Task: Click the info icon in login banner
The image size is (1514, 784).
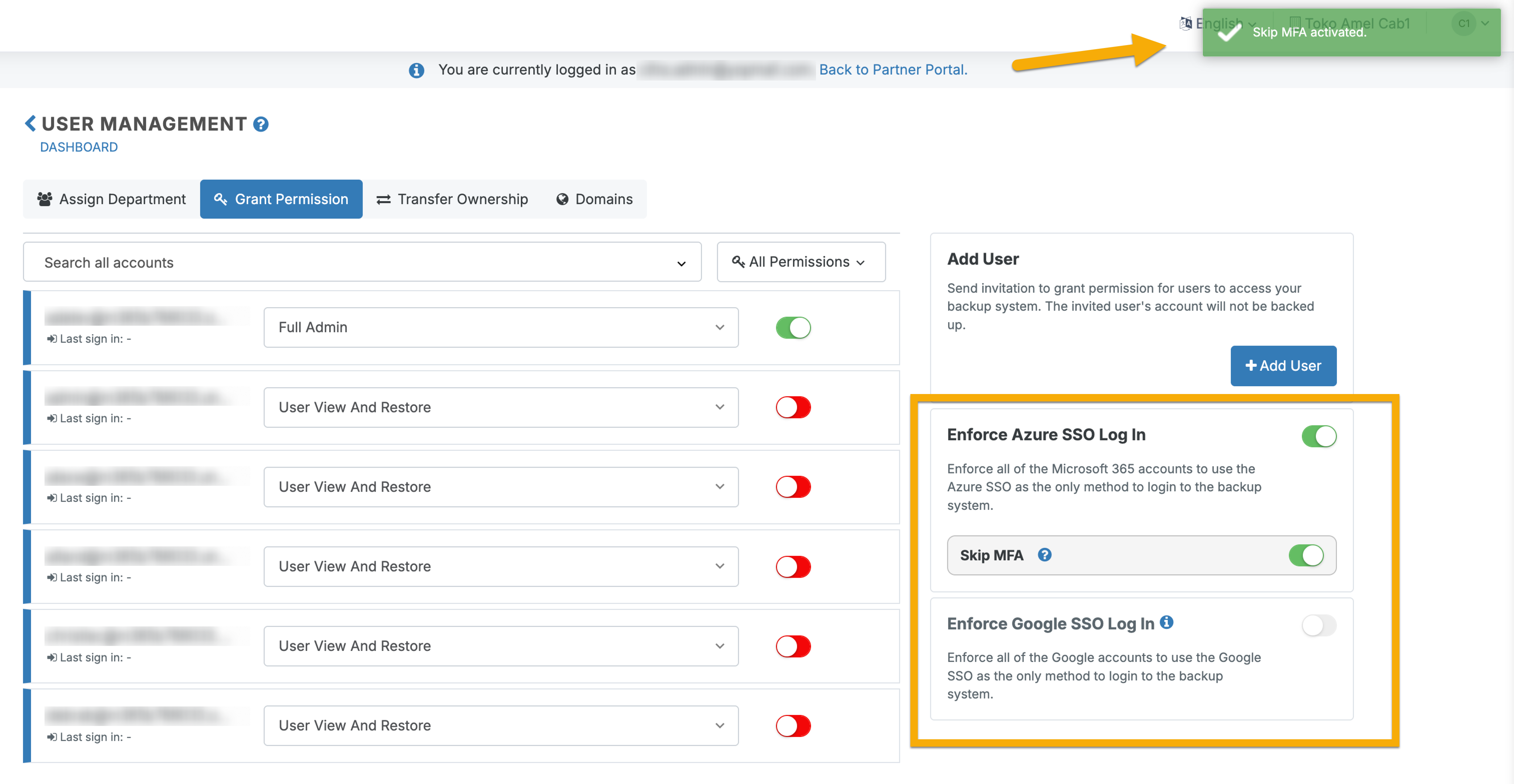Action: (x=416, y=71)
